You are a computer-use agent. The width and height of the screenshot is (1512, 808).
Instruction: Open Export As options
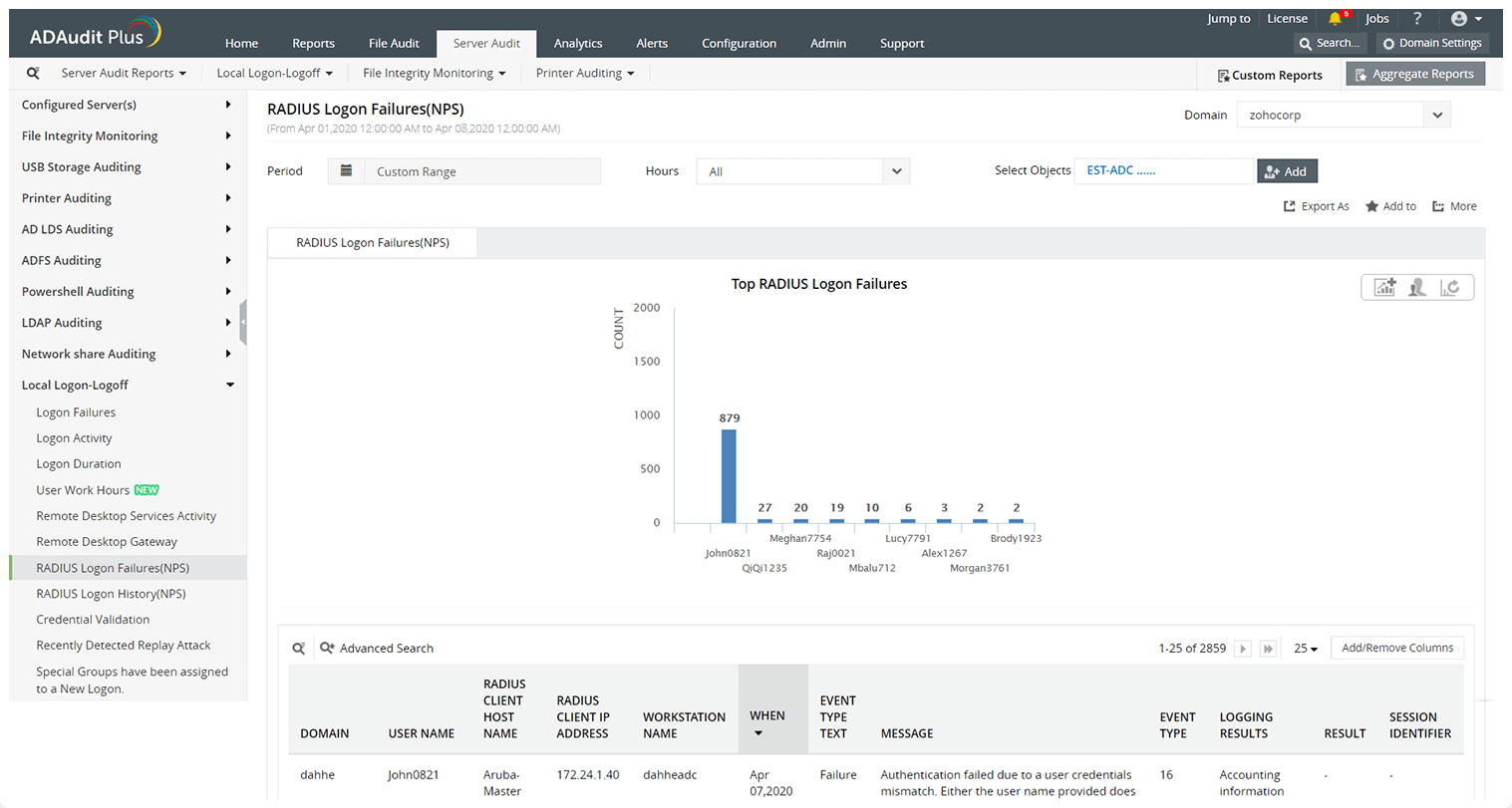coord(1317,206)
